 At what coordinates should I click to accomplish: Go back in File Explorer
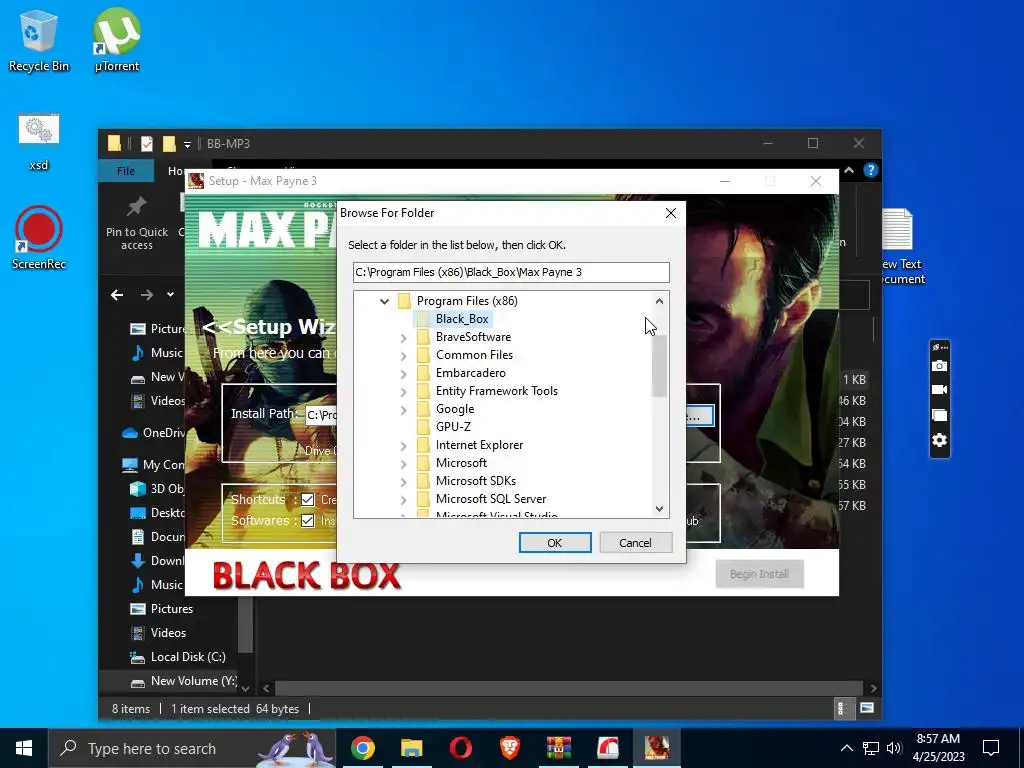click(117, 295)
